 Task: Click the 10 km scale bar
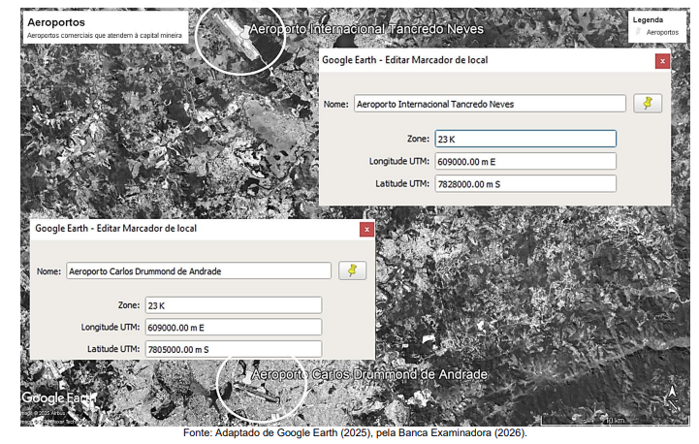coord(614,420)
